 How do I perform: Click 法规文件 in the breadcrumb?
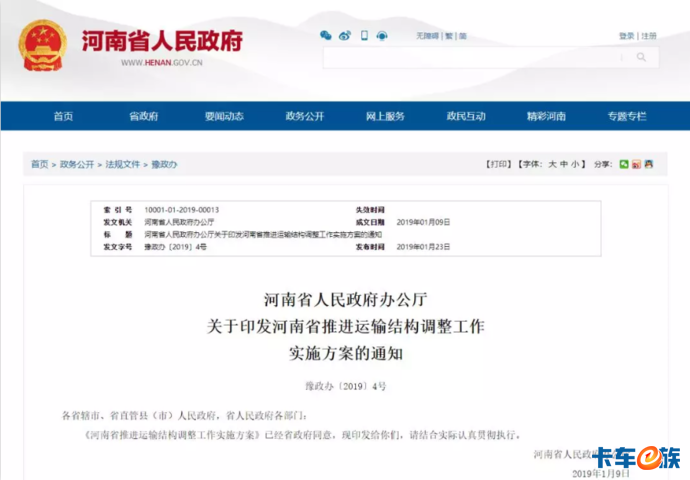click(x=122, y=164)
